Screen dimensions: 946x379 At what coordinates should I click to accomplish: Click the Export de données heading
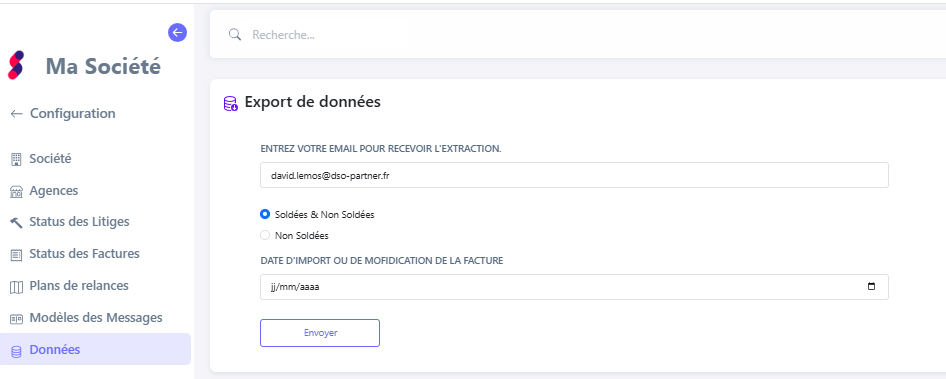[313, 102]
